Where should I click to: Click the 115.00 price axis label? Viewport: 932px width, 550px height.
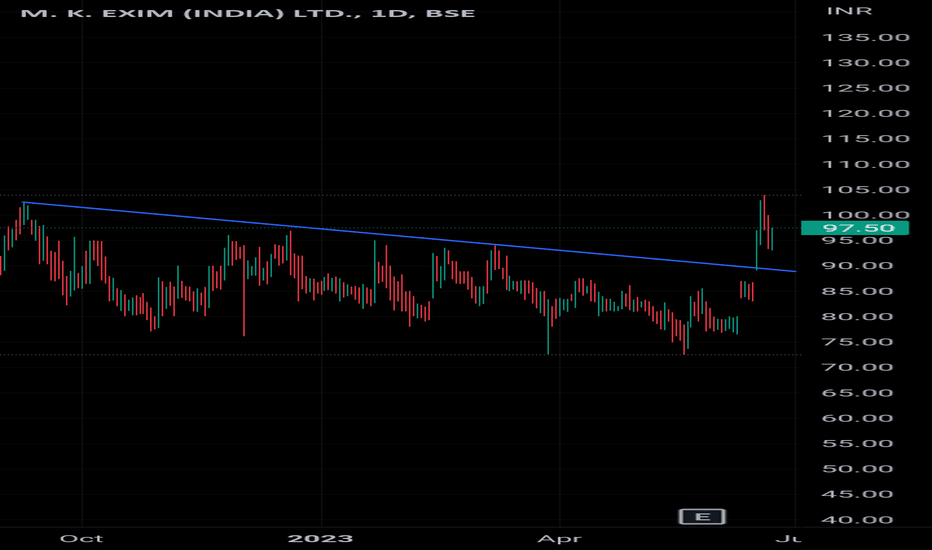pyautogui.click(x=865, y=139)
